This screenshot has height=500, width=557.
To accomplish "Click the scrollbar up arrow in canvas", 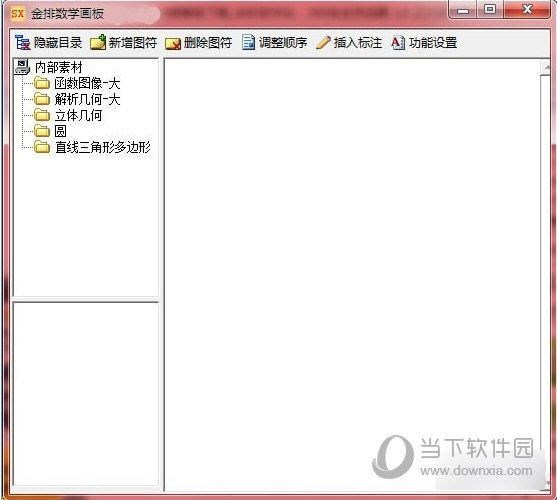I will point(545,67).
